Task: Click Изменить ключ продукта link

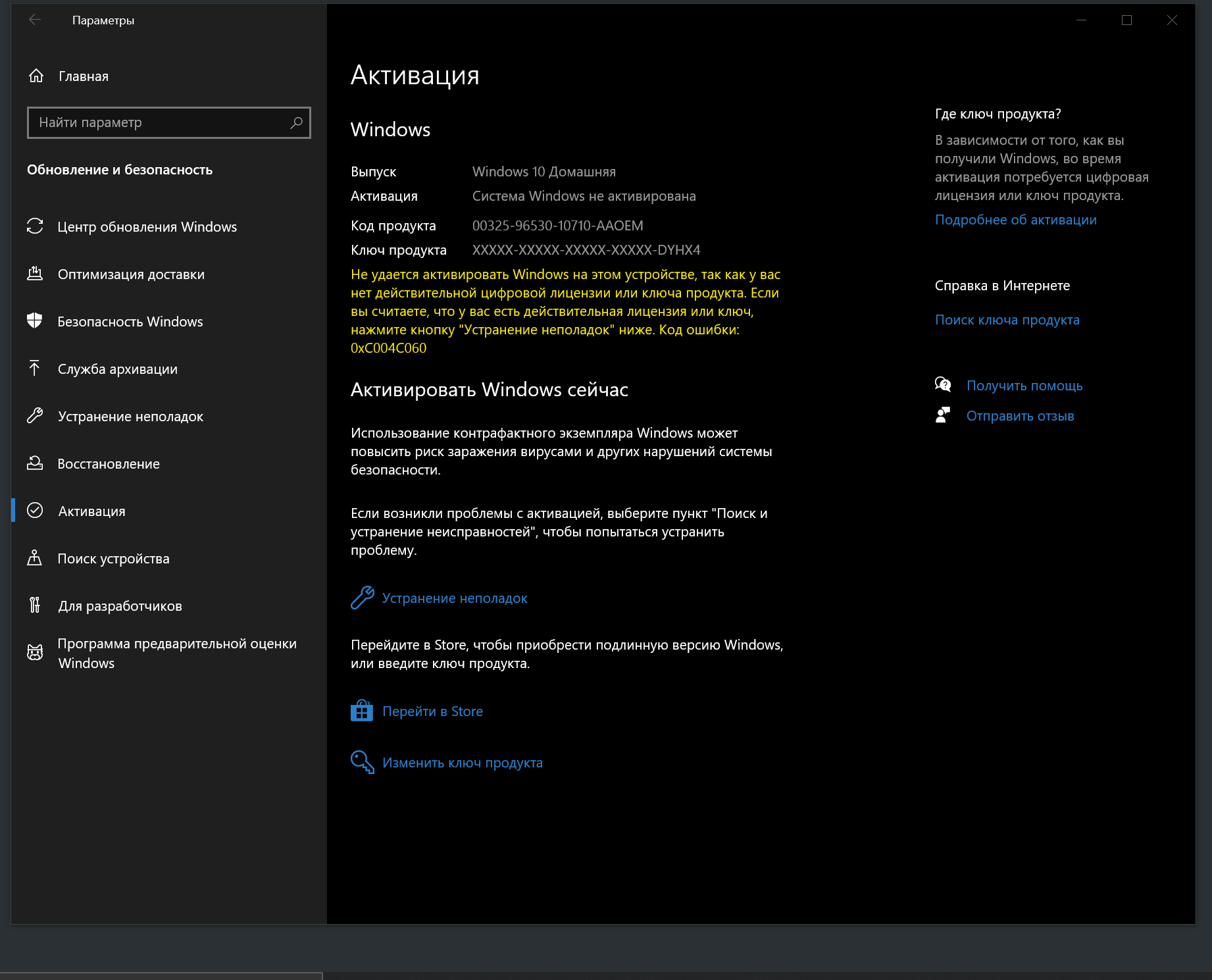Action: click(x=463, y=762)
